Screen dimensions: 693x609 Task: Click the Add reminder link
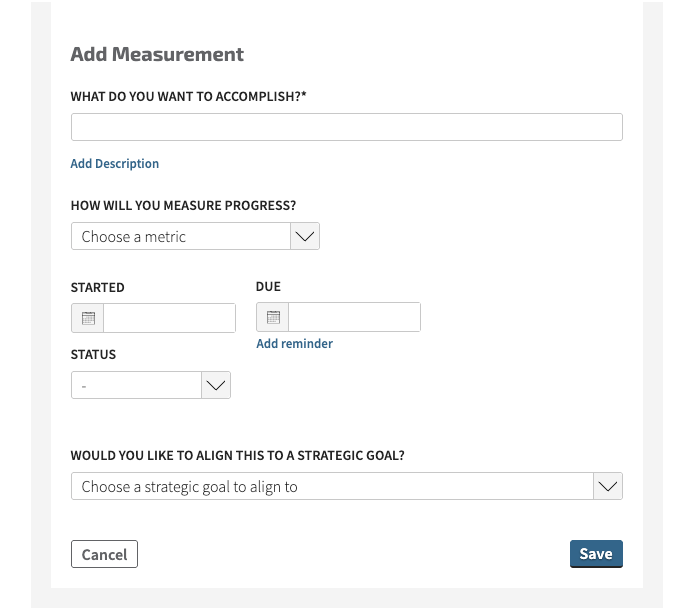[x=295, y=343]
